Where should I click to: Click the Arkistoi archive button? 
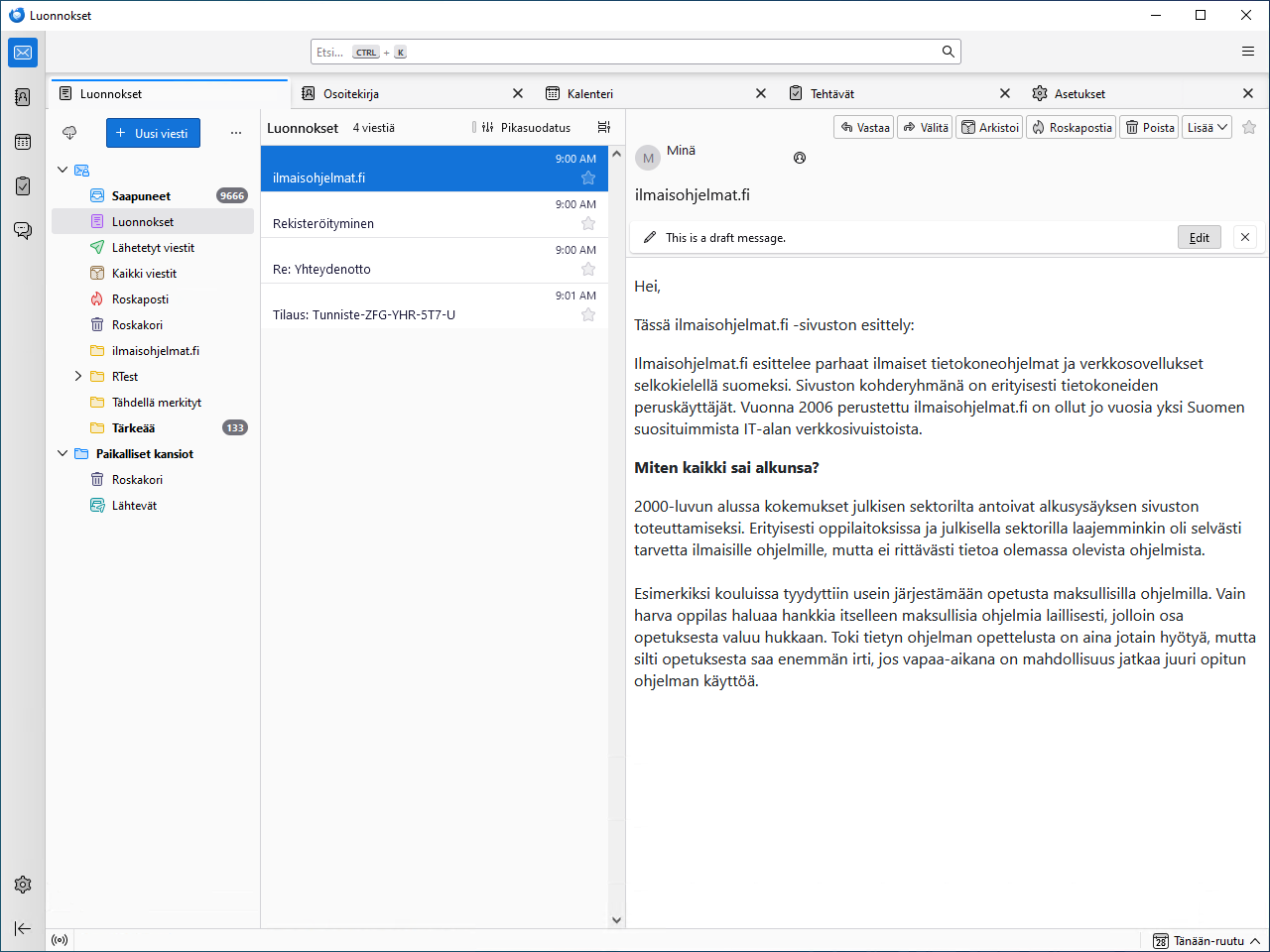(x=989, y=127)
